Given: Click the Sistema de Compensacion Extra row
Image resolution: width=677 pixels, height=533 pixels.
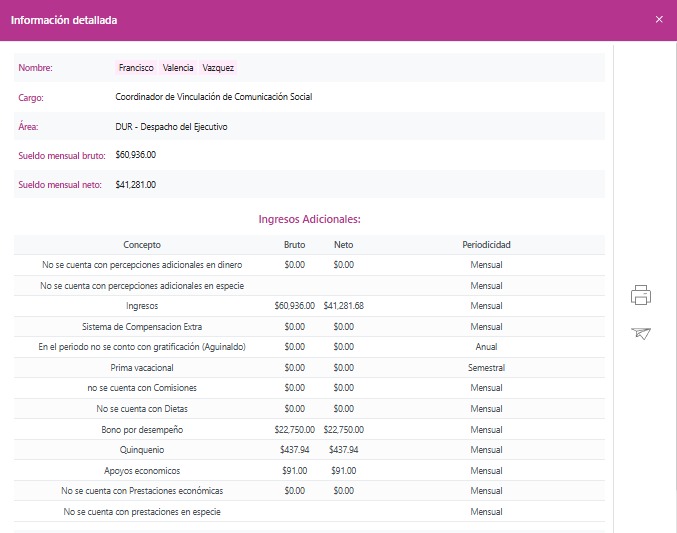Looking at the screenshot, I should pyautogui.click(x=141, y=327).
